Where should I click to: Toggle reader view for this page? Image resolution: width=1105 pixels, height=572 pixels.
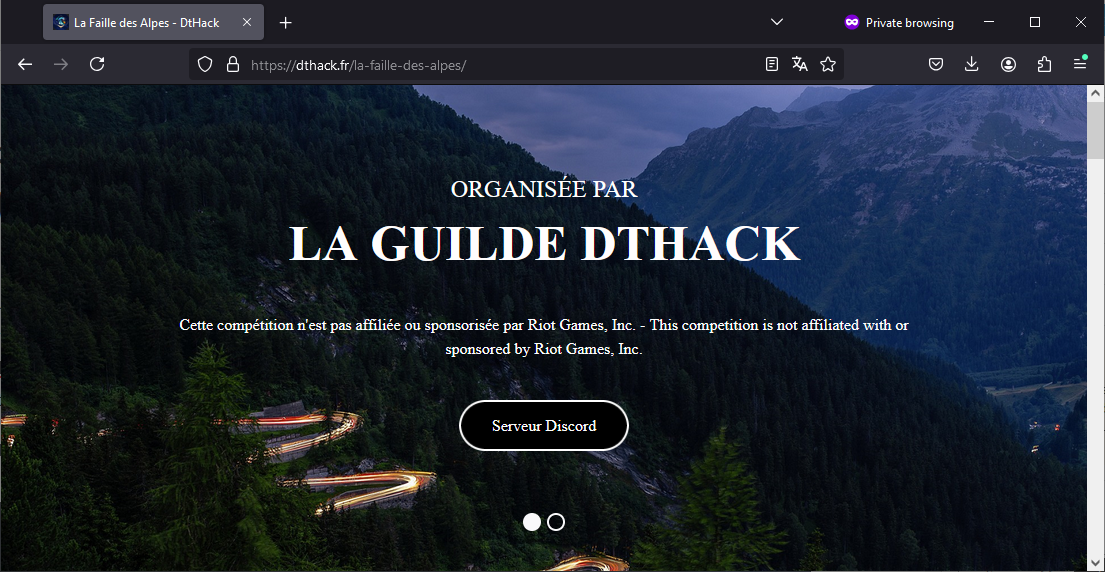(772, 65)
